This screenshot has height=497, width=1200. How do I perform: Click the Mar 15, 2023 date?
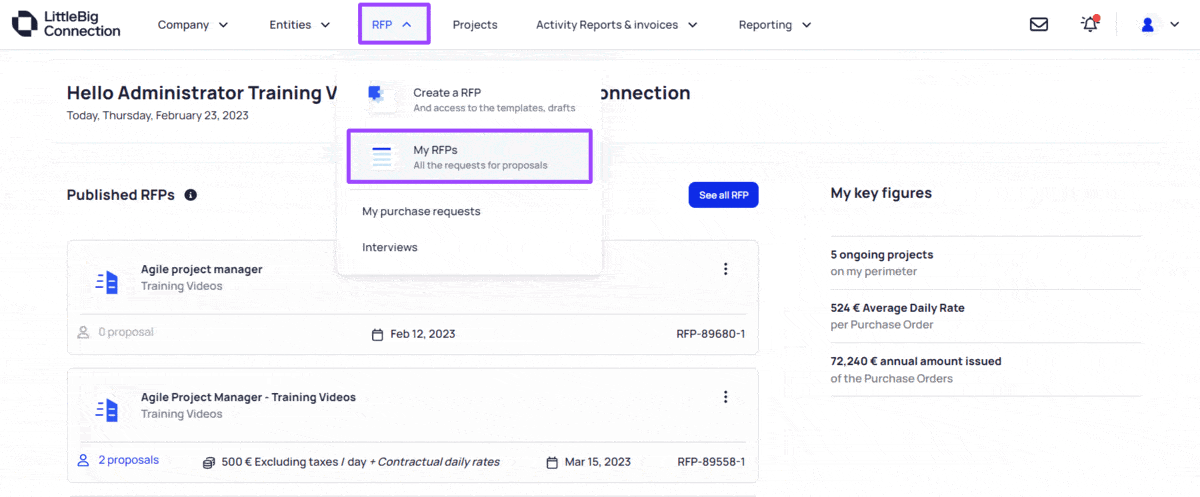598,462
